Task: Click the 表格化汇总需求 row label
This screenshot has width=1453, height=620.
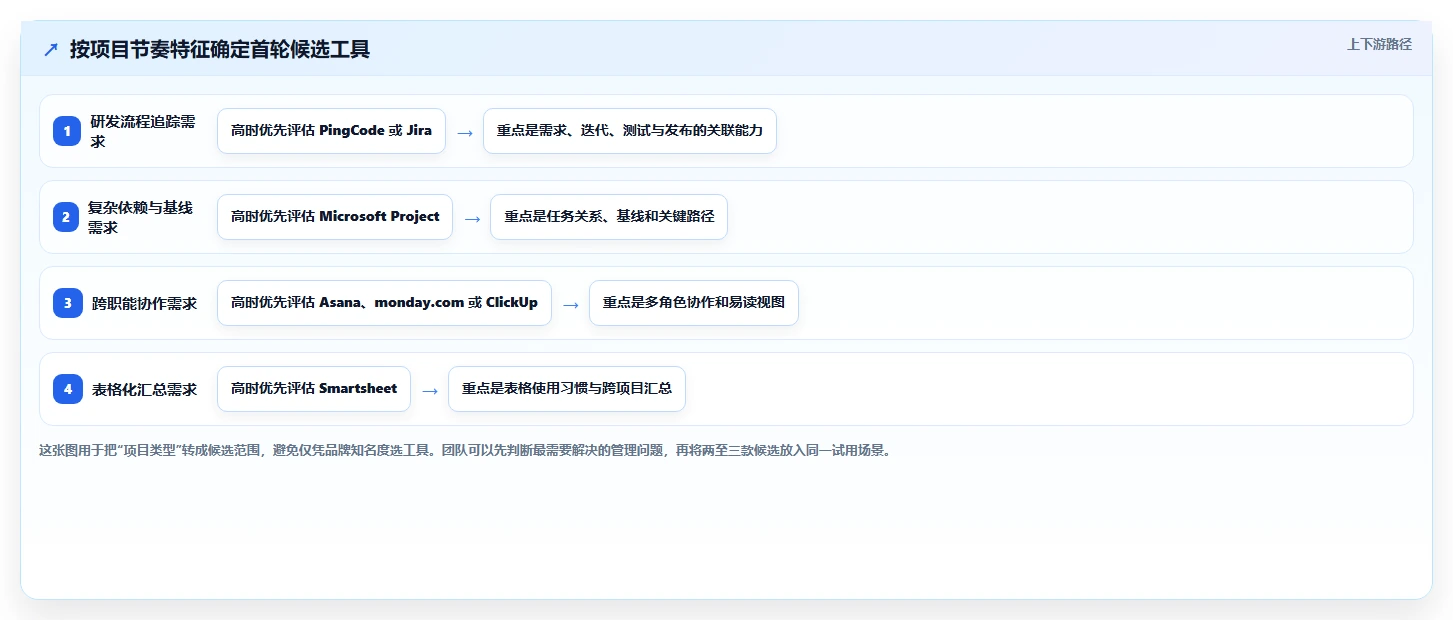Action: (144, 389)
